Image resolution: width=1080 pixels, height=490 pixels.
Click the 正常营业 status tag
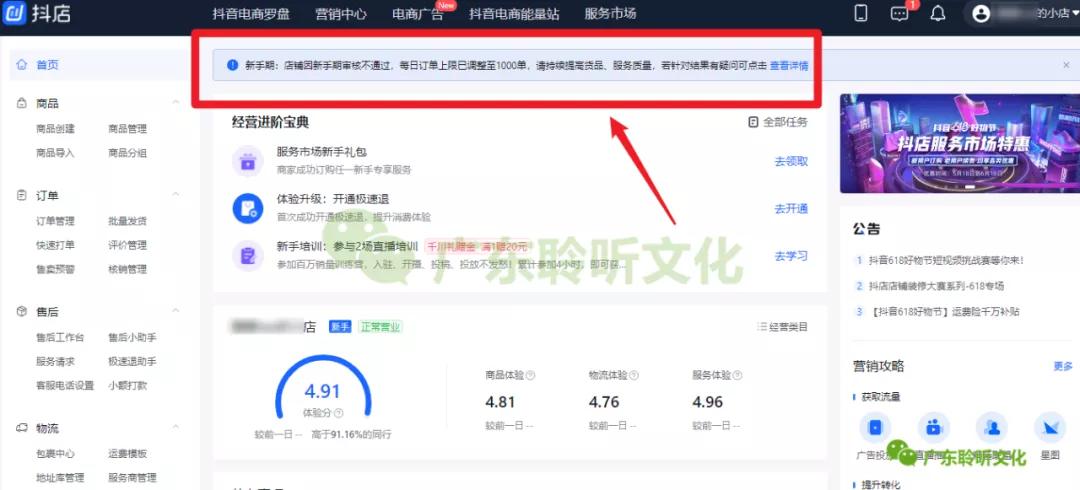coord(380,327)
